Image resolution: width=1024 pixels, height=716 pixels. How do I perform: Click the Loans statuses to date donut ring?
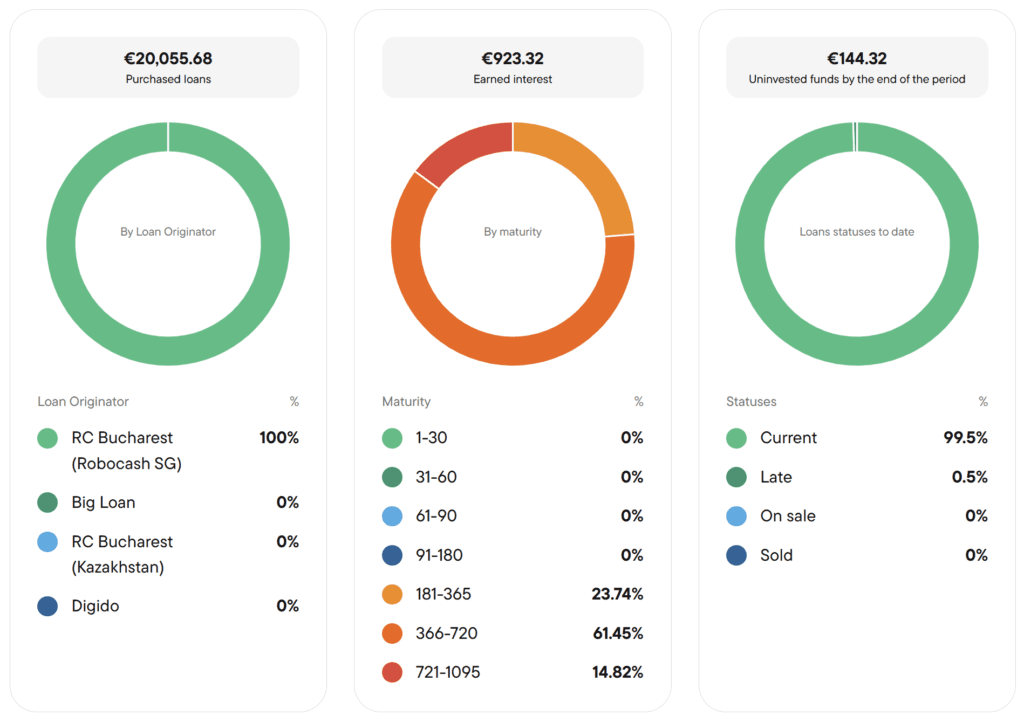coord(857,351)
